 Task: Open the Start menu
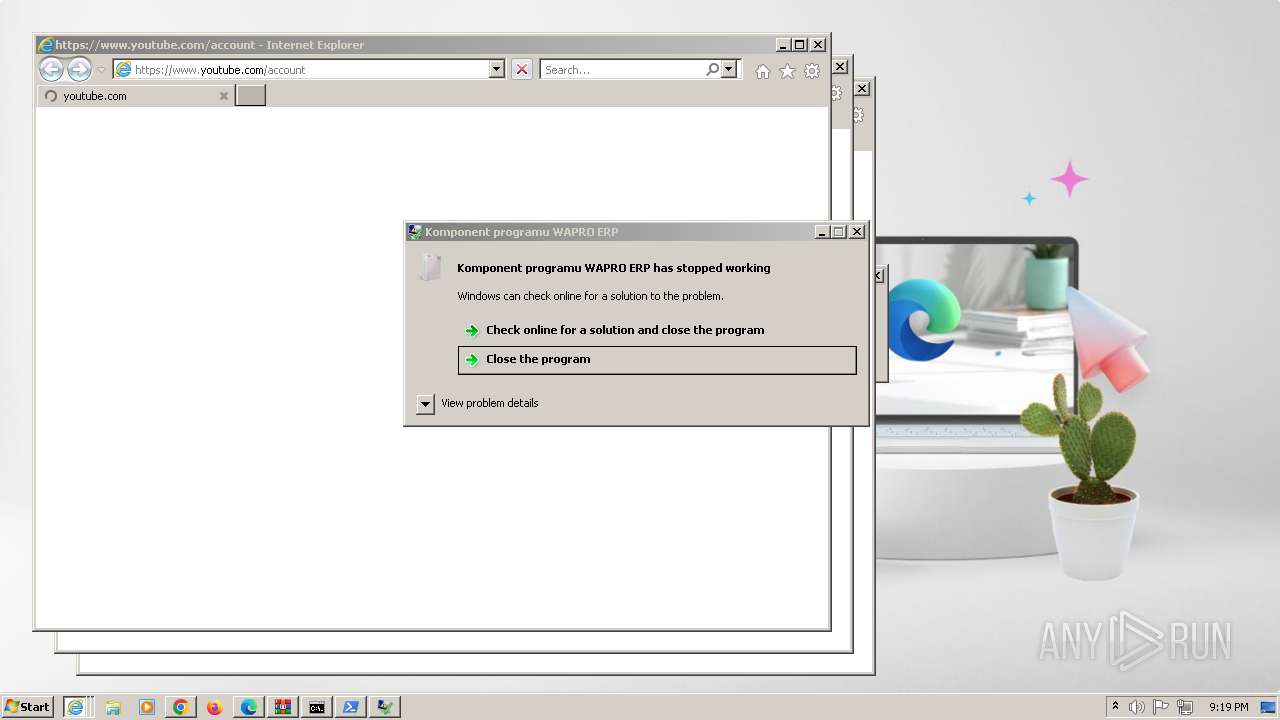point(28,707)
